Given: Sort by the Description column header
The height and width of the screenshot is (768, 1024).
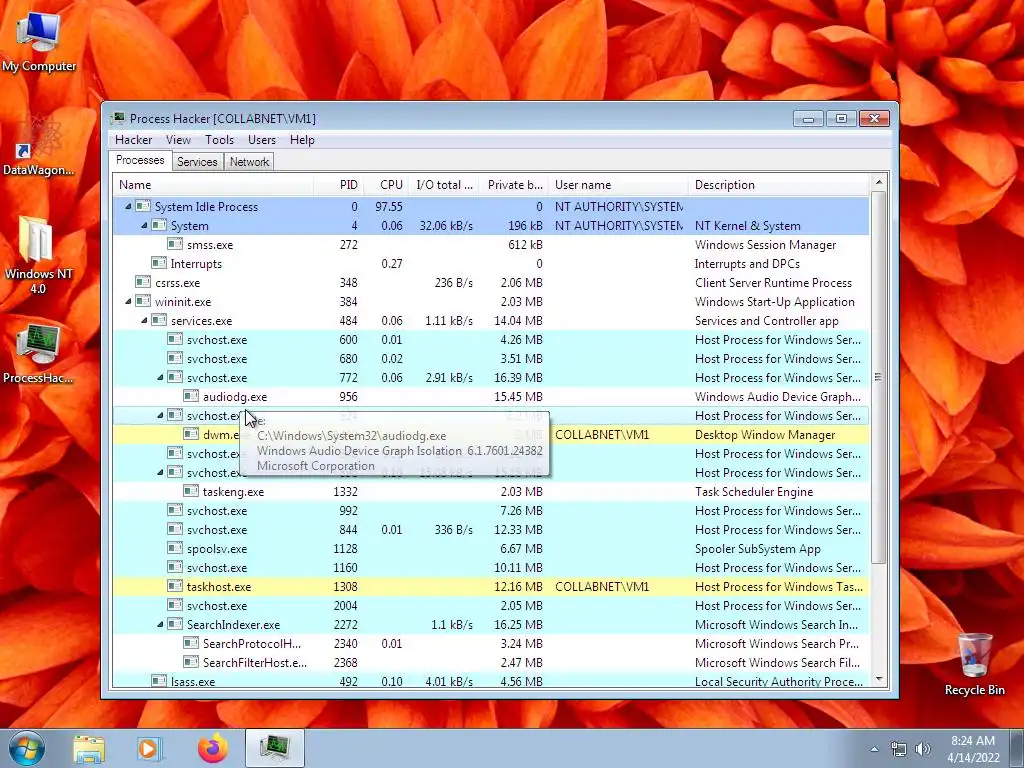Looking at the screenshot, I should click(779, 185).
